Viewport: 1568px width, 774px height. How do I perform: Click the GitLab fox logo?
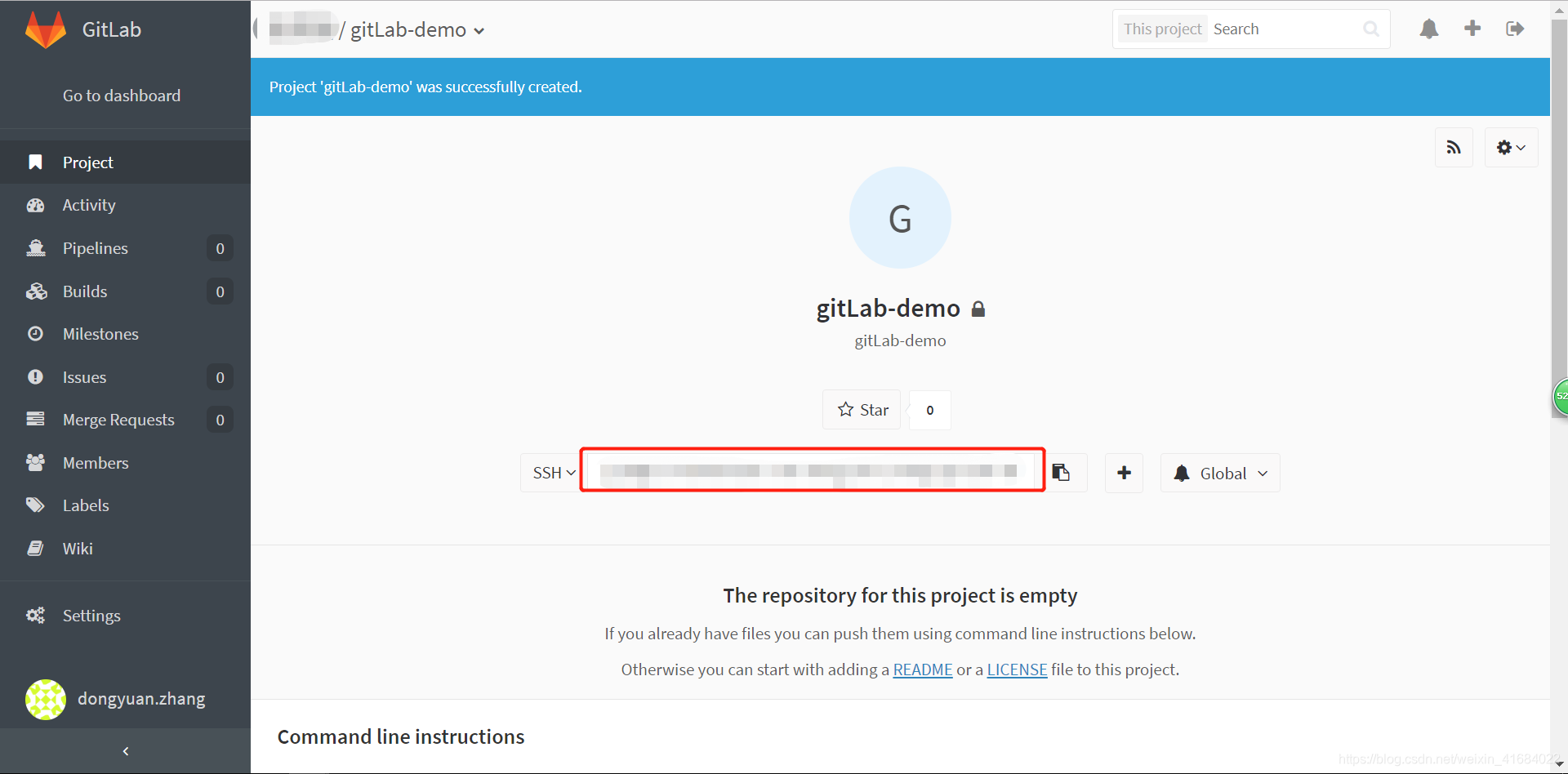pyautogui.click(x=46, y=30)
